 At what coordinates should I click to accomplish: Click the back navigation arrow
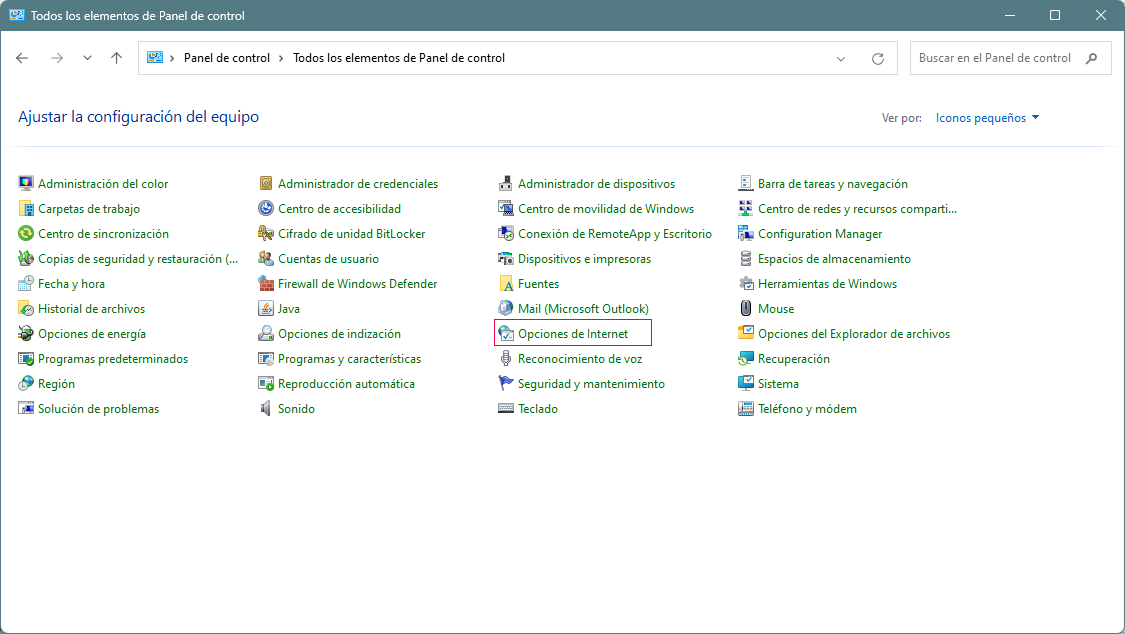point(22,58)
